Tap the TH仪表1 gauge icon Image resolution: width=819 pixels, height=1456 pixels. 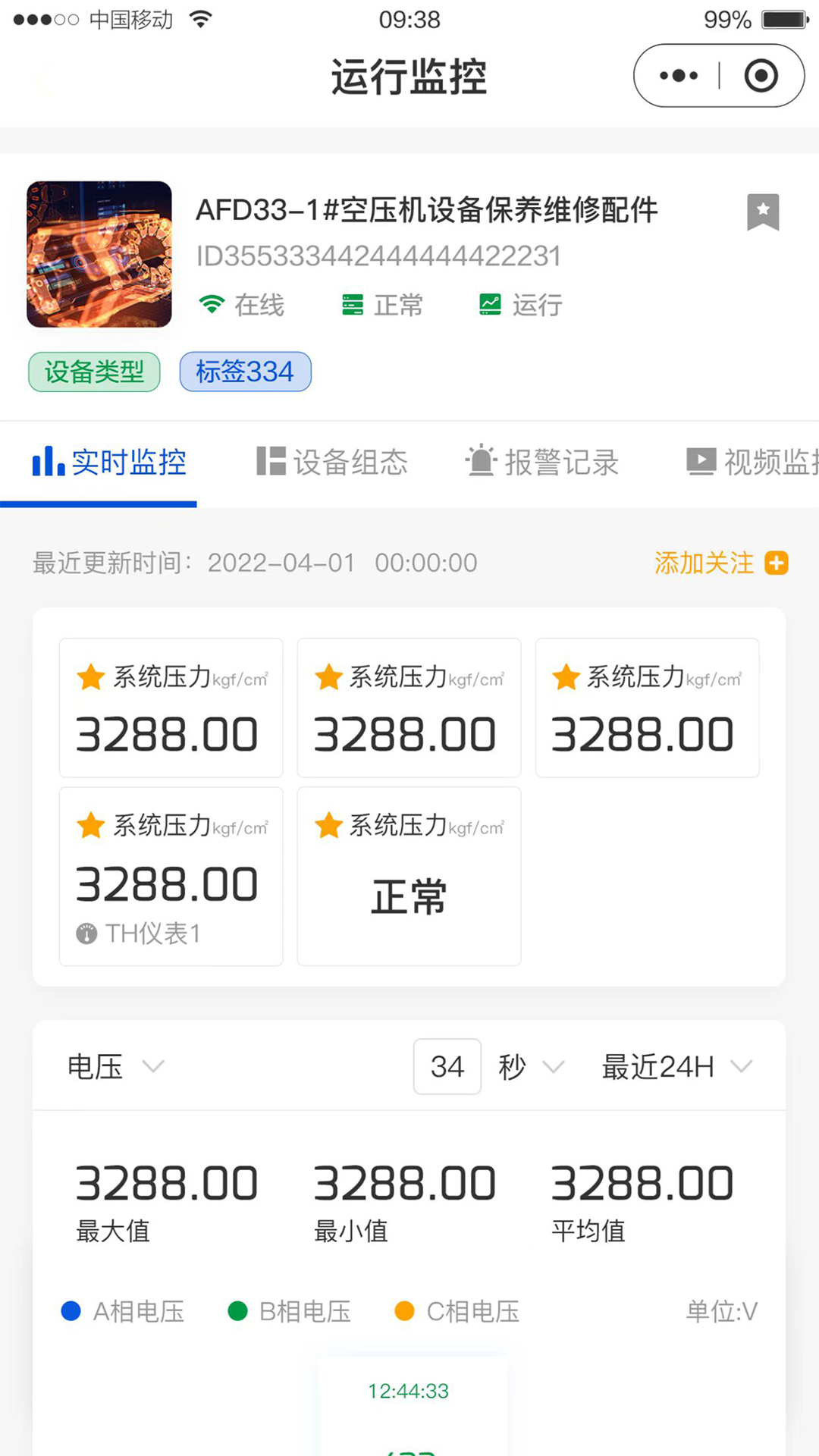tap(86, 934)
